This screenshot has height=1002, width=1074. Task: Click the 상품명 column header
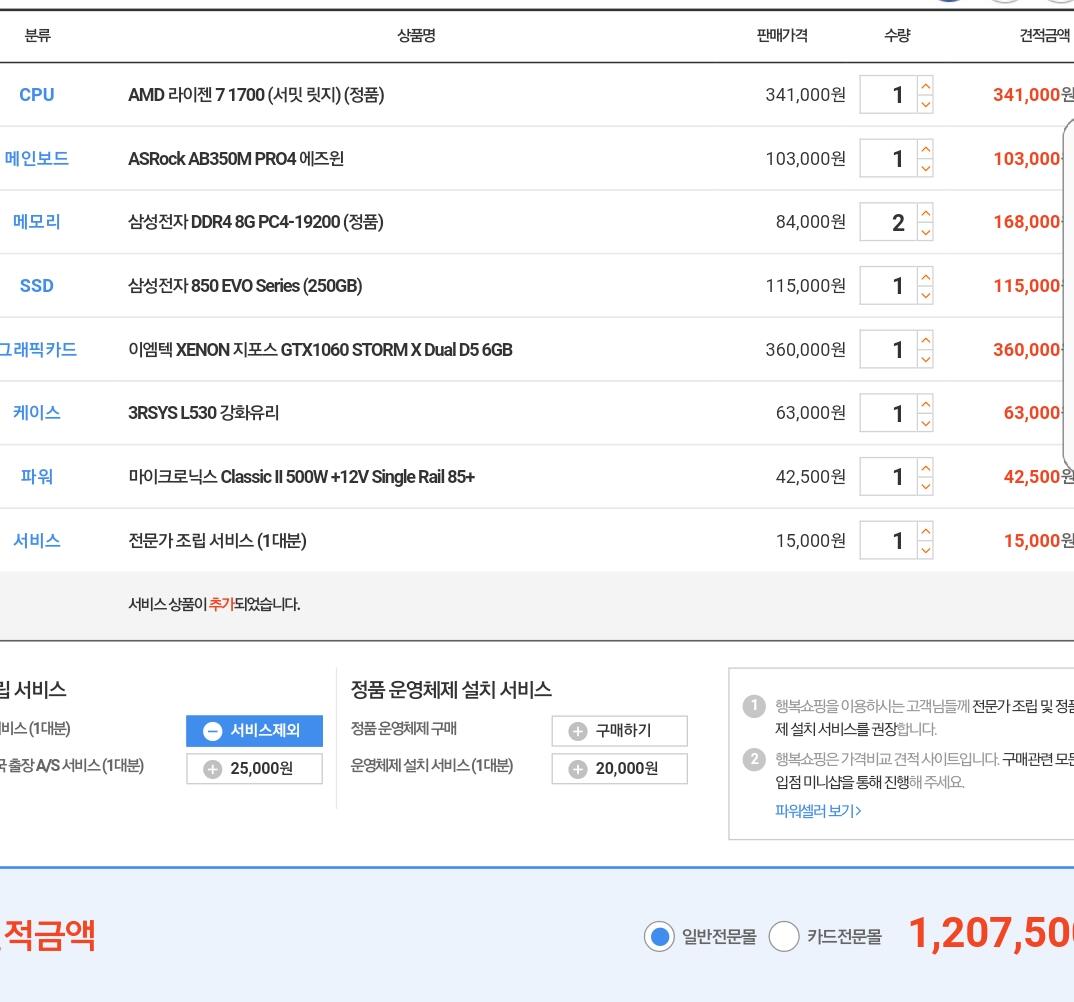[416, 35]
